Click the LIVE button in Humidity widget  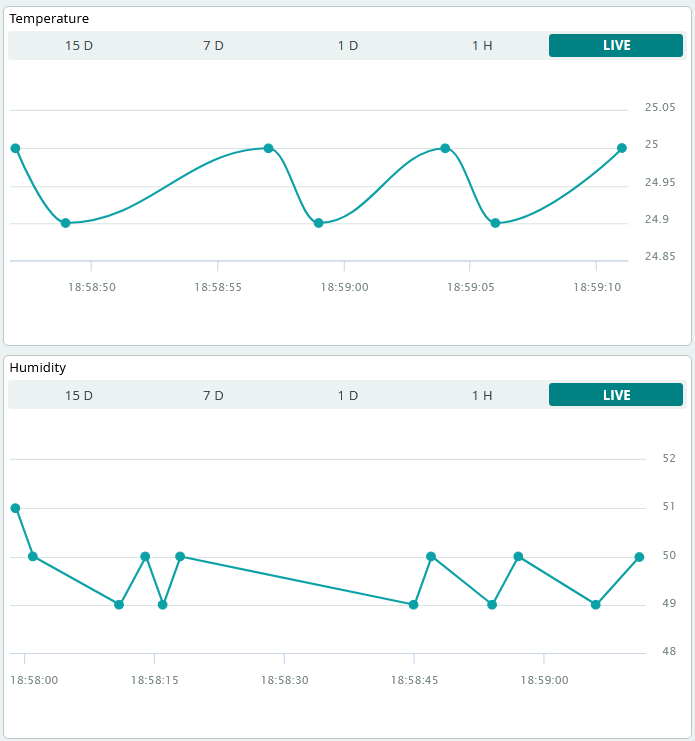tap(616, 395)
